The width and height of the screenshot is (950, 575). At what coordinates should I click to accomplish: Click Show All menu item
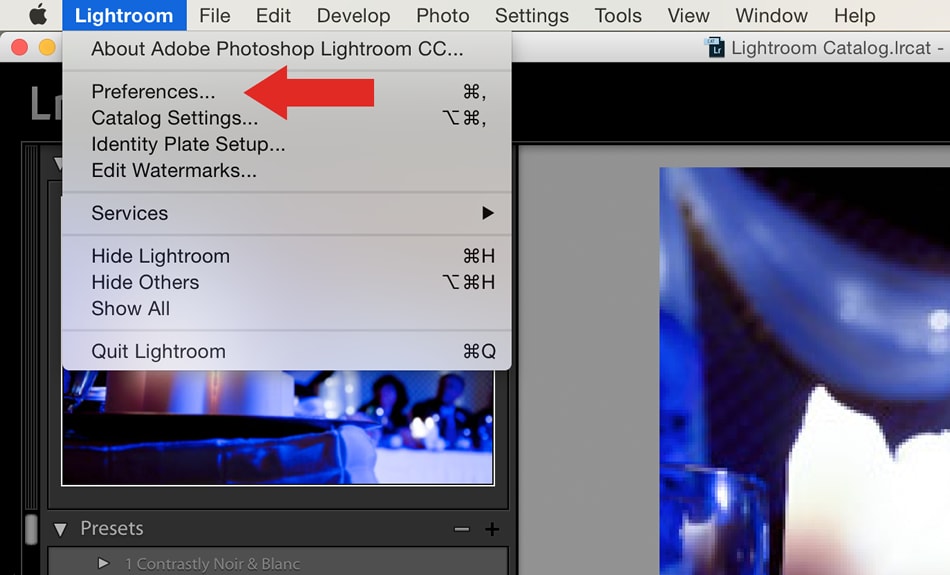[287, 308]
